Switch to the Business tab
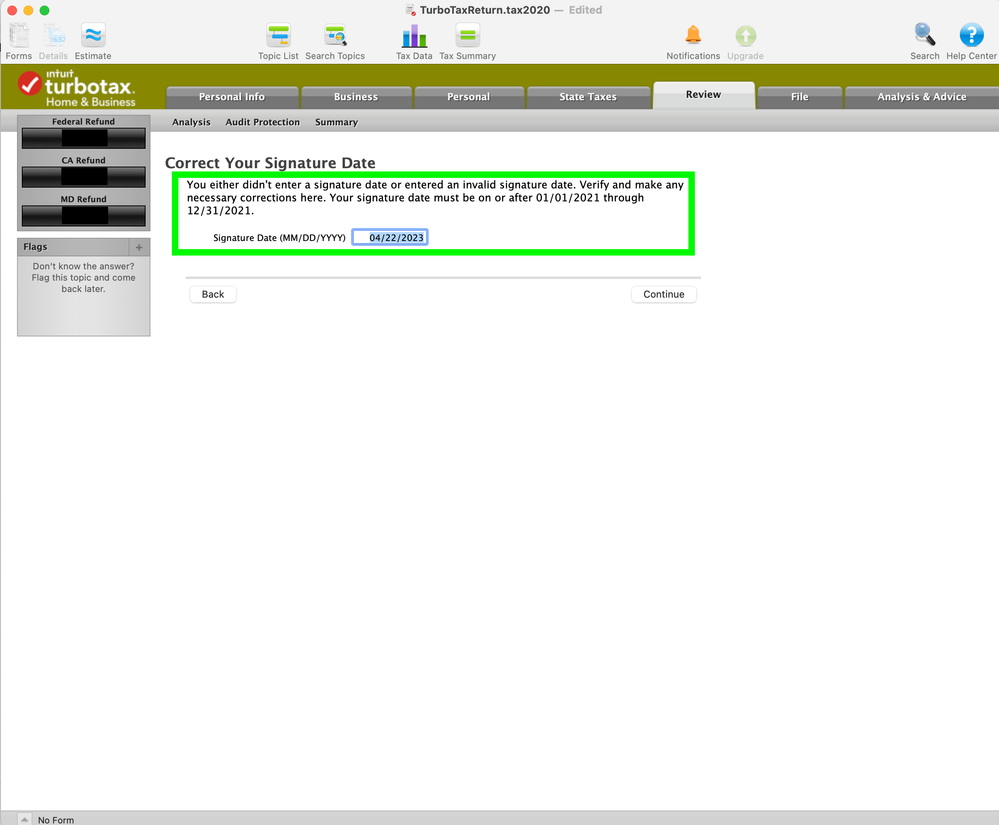 [356, 97]
